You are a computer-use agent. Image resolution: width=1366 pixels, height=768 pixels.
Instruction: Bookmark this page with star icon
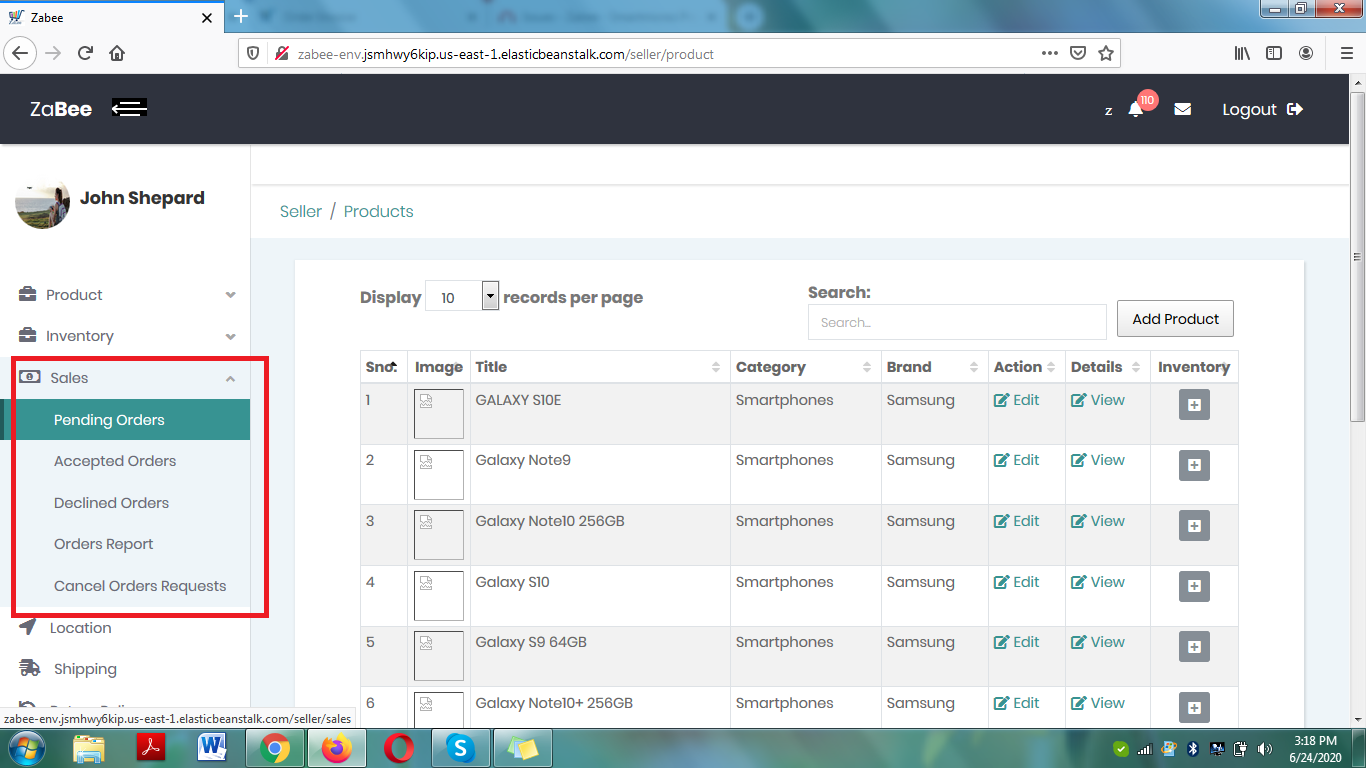1105,53
